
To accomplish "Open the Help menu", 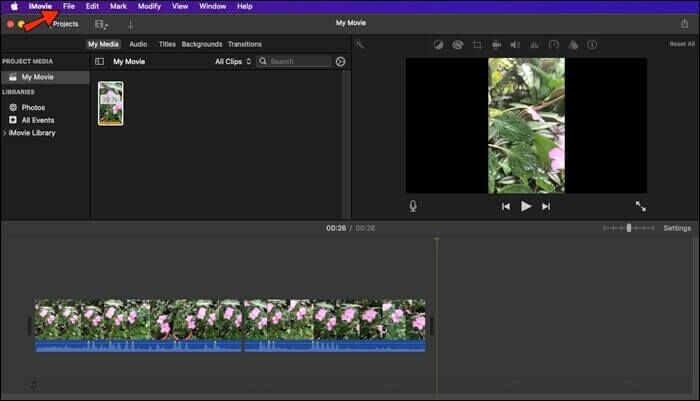I will [x=245, y=6].
